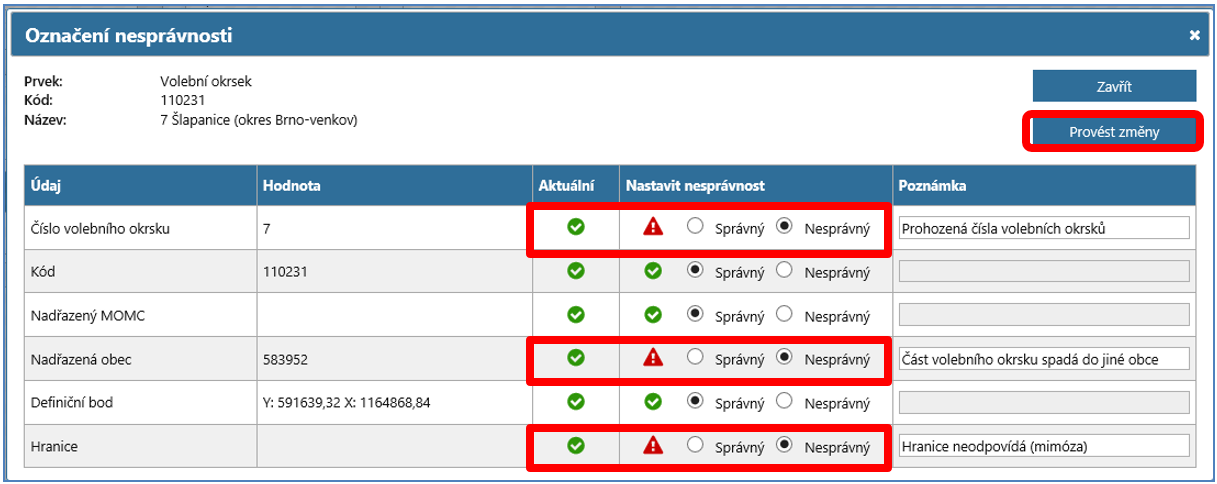Click green Aktuální check for Číslo volebního okrsku
Viewport: 1217px width, 484px height.
(575, 227)
